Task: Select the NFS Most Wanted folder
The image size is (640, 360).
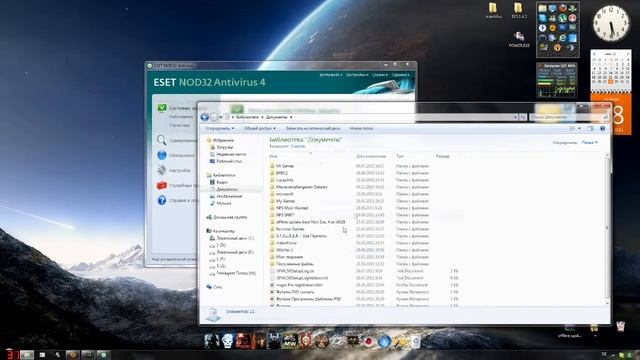Action: (x=292, y=208)
